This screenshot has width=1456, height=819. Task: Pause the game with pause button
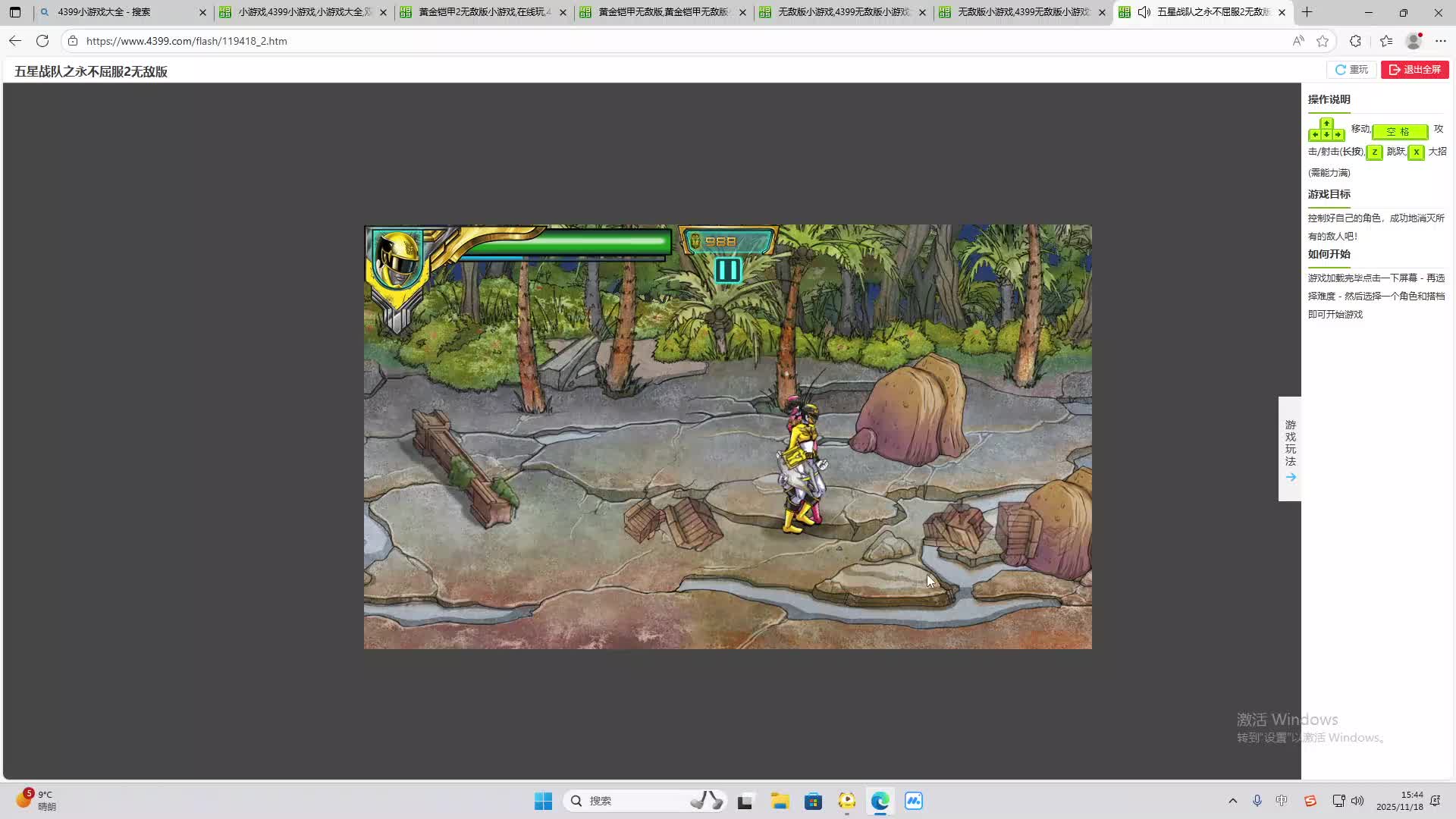click(727, 270)
